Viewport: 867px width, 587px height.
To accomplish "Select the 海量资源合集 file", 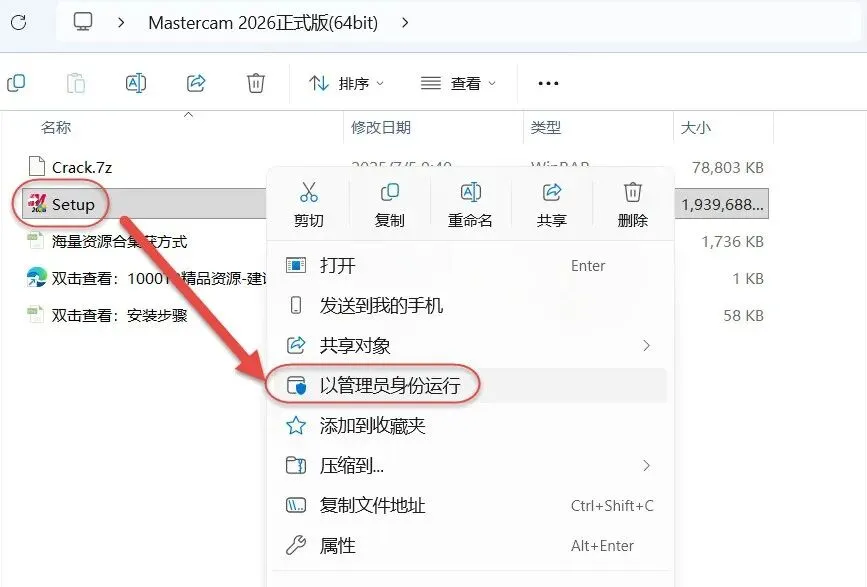I will (x=119, y=242).
